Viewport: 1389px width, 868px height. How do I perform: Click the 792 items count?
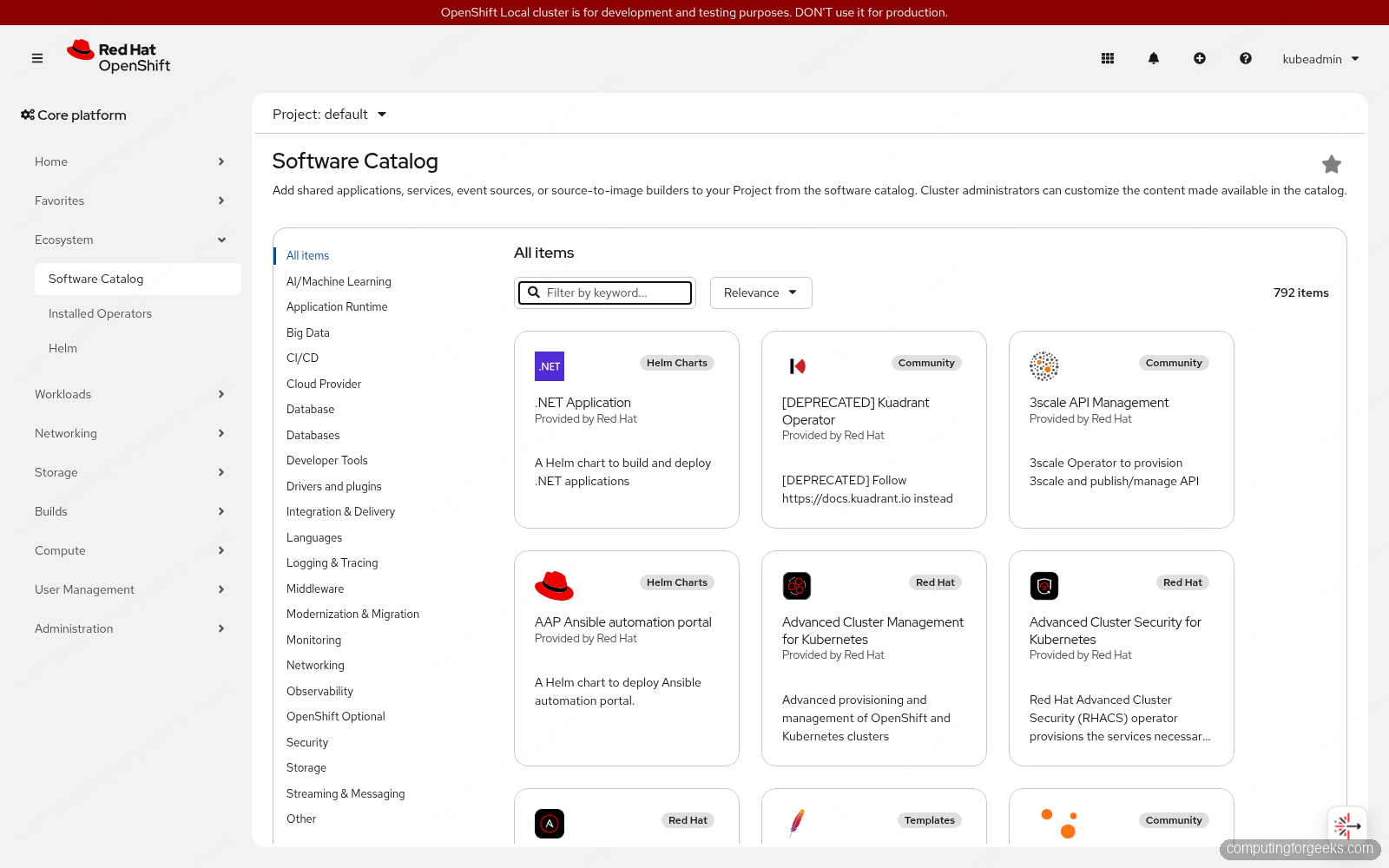1301,293
